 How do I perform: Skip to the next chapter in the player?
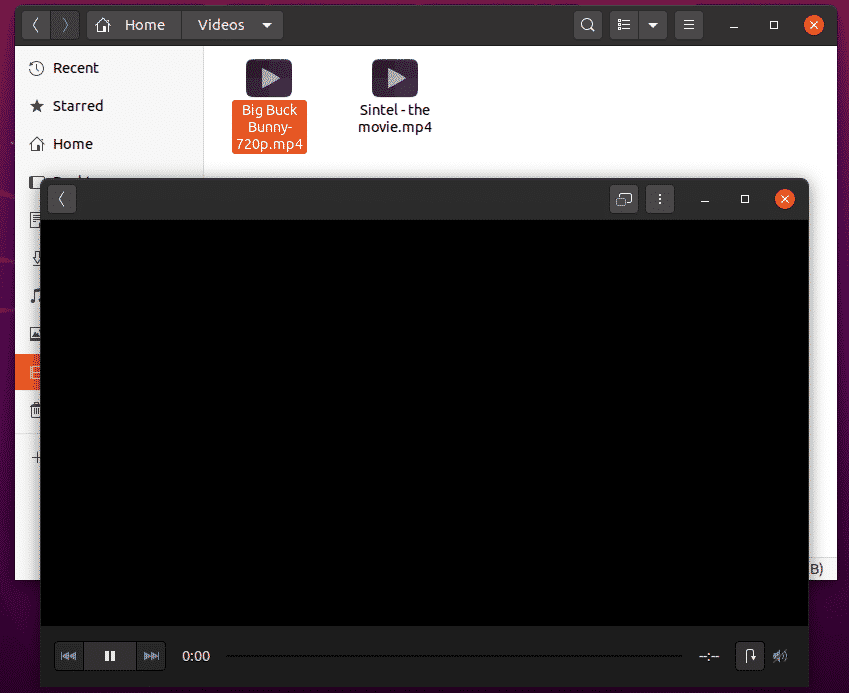tap(151, 656)
